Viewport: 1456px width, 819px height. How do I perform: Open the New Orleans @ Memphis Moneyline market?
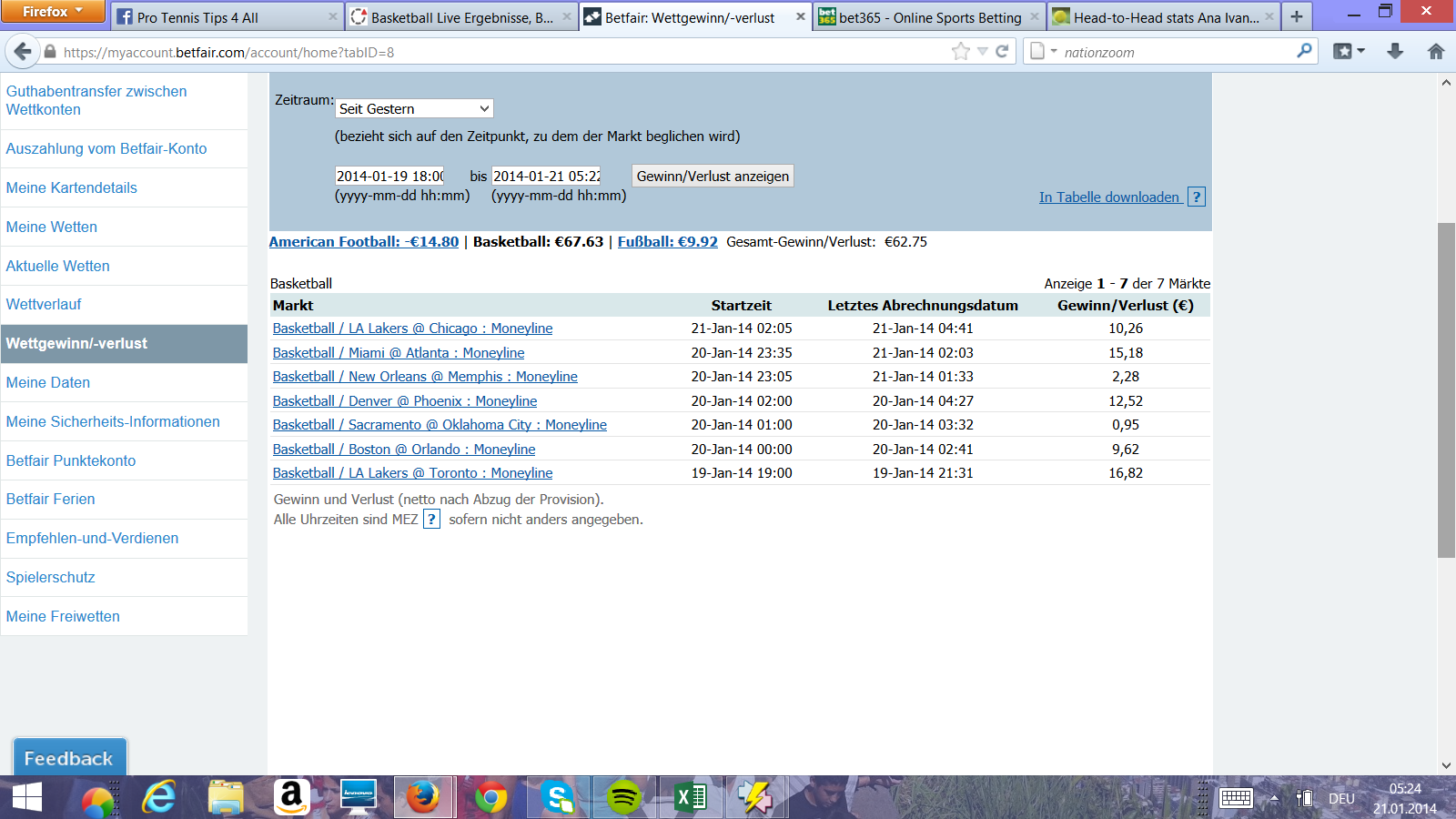425,377
